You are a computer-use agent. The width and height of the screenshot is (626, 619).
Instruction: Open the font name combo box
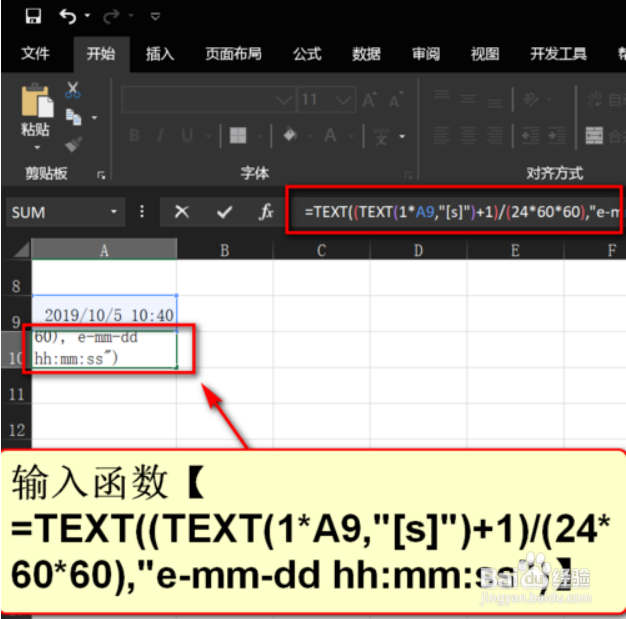click(x=208, y=99)
